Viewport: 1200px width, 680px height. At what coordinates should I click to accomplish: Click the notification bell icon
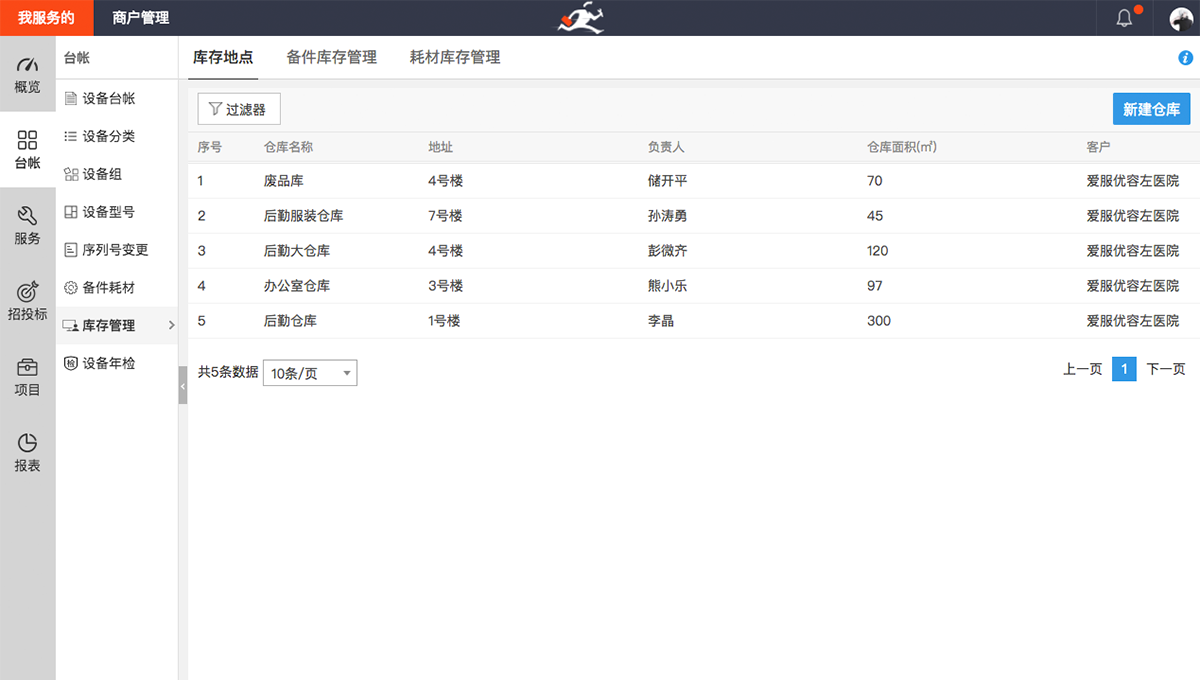1124,18
